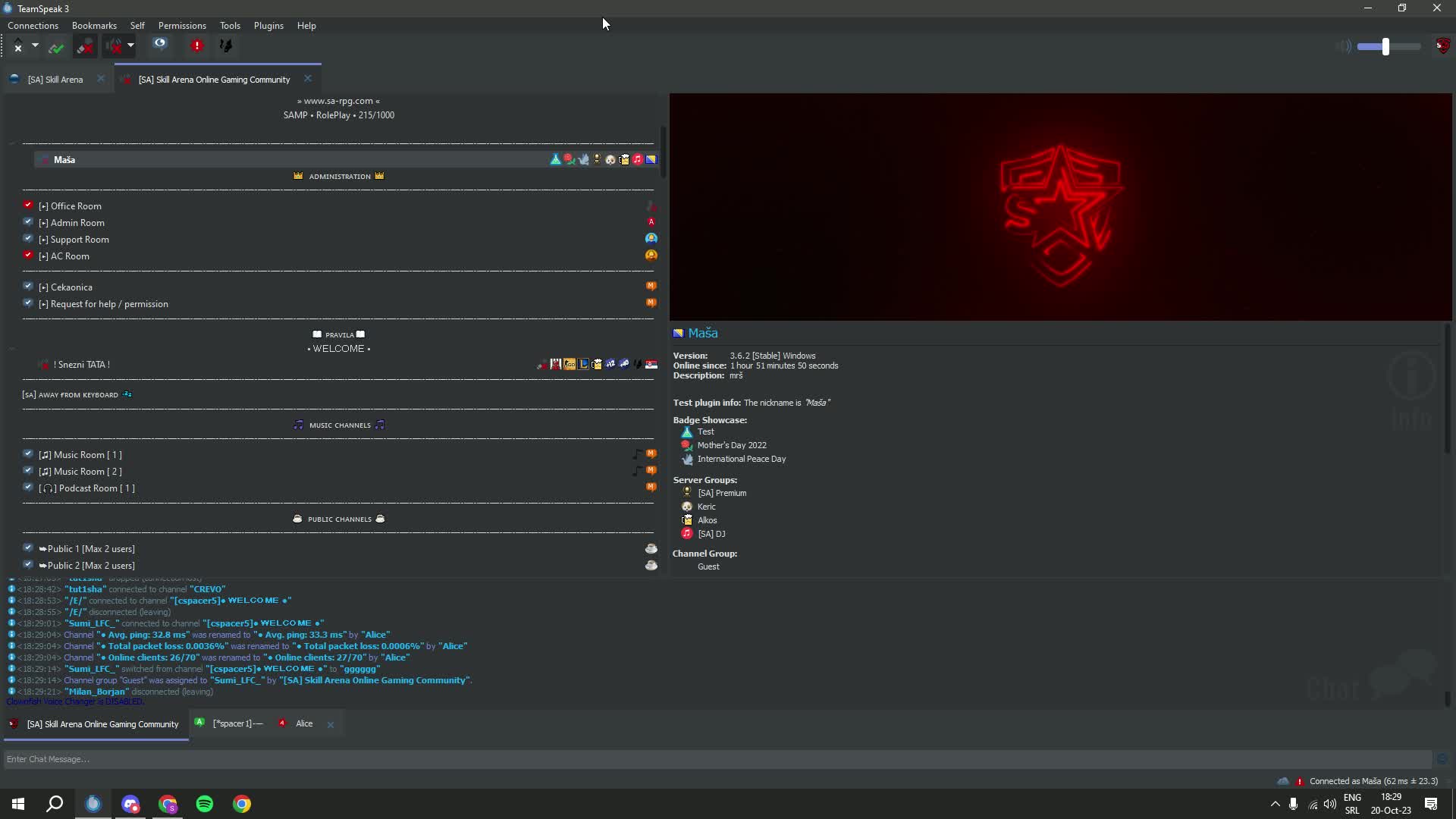Open dropdown arrow next to disconnect icon

point(35,45)
